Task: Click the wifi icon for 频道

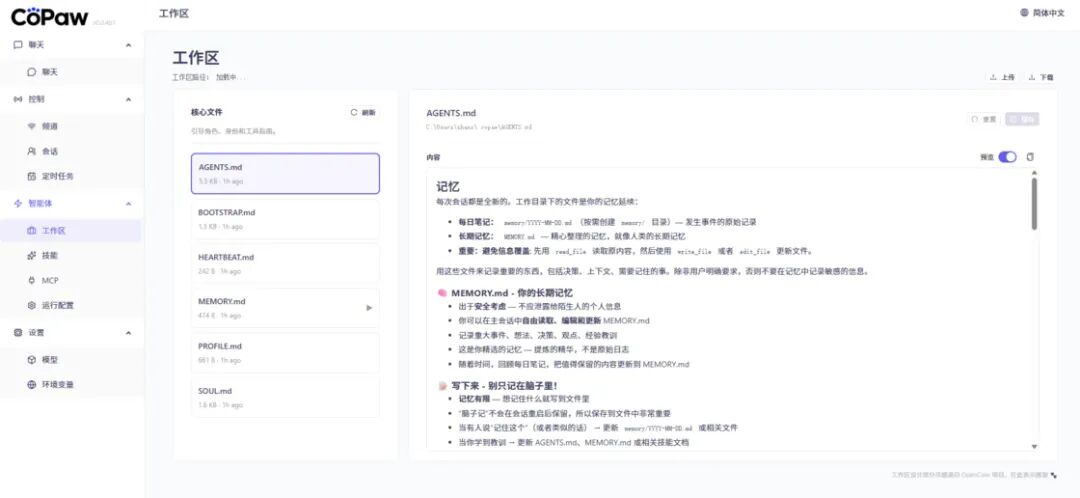Action: [31, 126]
